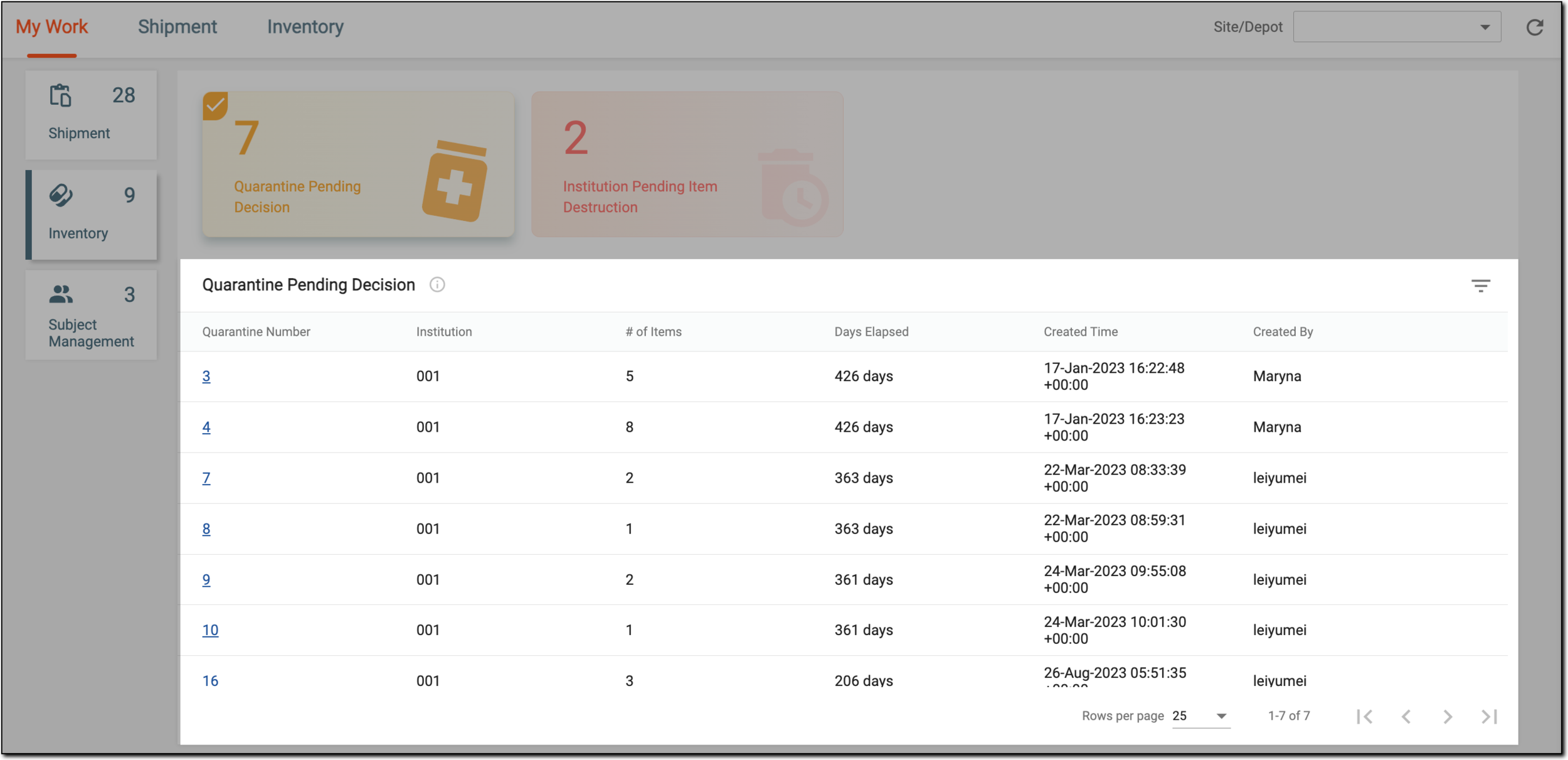Click the large 2 count on destruction card
This screenshot has height=760, width=1568.
575,138
